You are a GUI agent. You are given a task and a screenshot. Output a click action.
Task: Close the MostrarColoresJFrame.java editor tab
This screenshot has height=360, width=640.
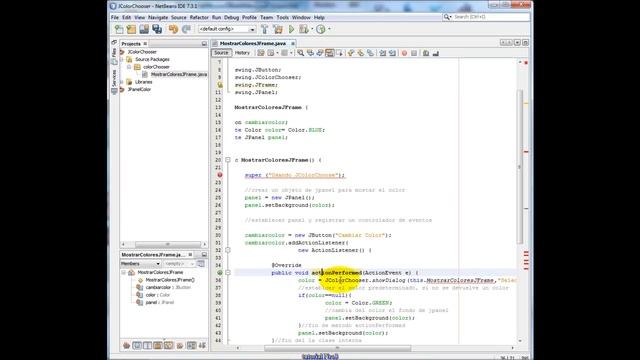[293, 43]
